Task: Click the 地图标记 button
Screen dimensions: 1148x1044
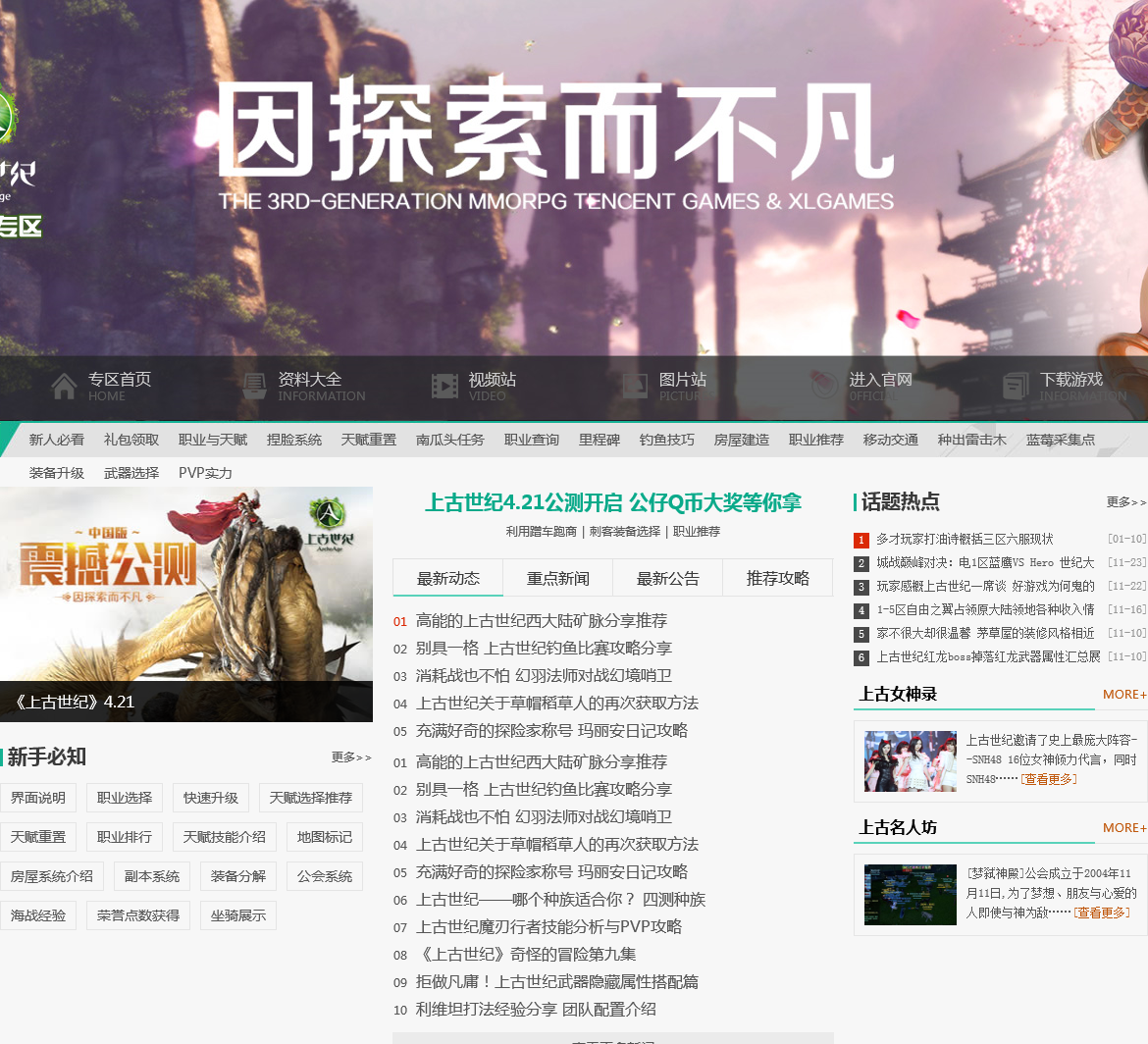Action: click(x=325, y=837)
